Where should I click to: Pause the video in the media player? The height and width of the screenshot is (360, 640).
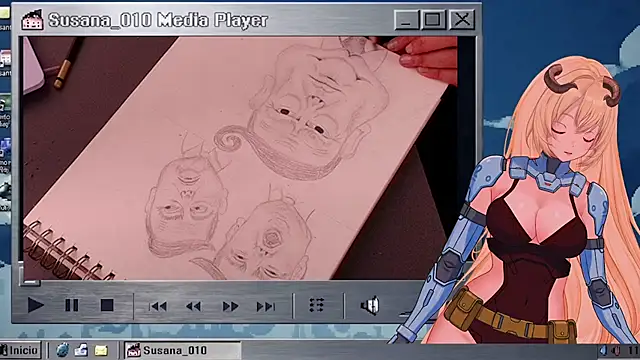coord(72,305)
